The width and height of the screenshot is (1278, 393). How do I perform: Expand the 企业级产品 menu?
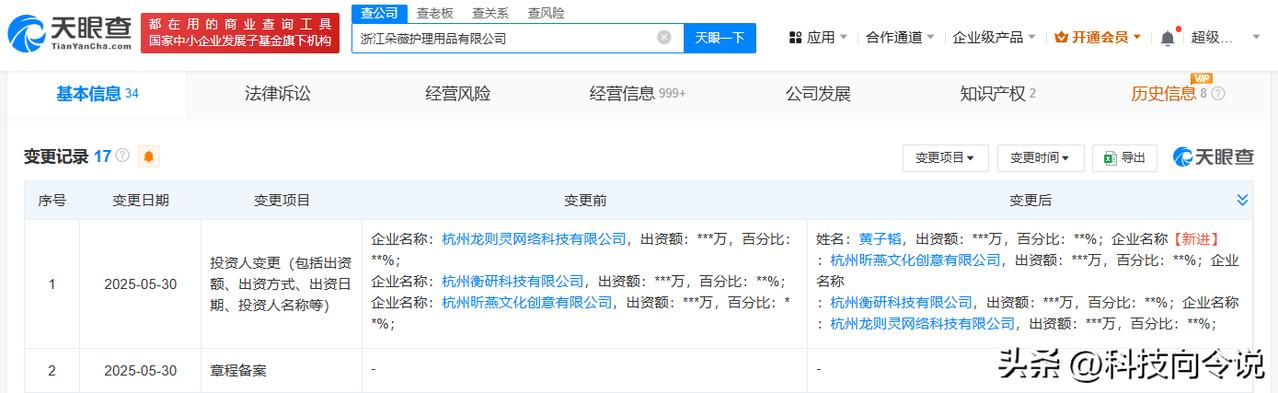(x=993, y=38)
